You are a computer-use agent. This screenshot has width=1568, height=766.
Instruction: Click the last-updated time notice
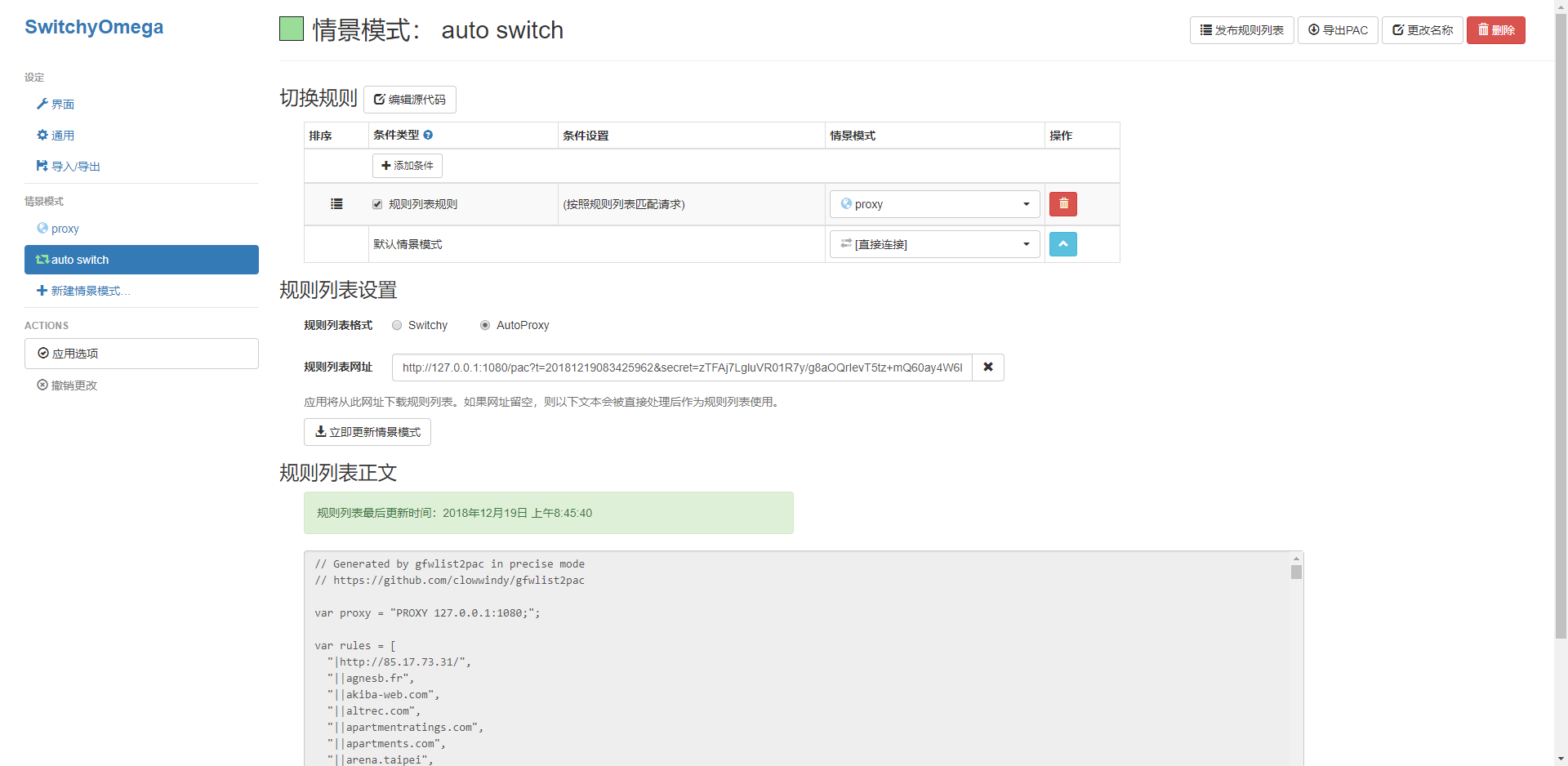(549, 513)
